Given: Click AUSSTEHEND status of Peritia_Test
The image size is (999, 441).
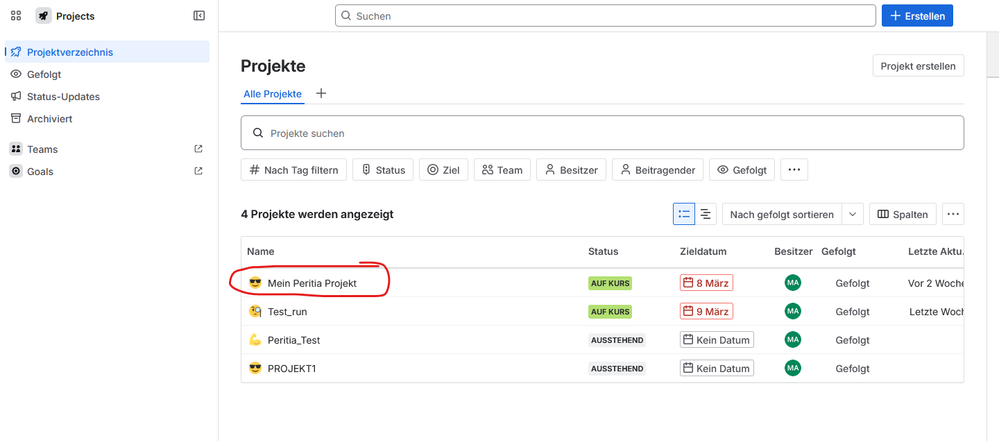Looking at the screenshot, I should 617,340.
